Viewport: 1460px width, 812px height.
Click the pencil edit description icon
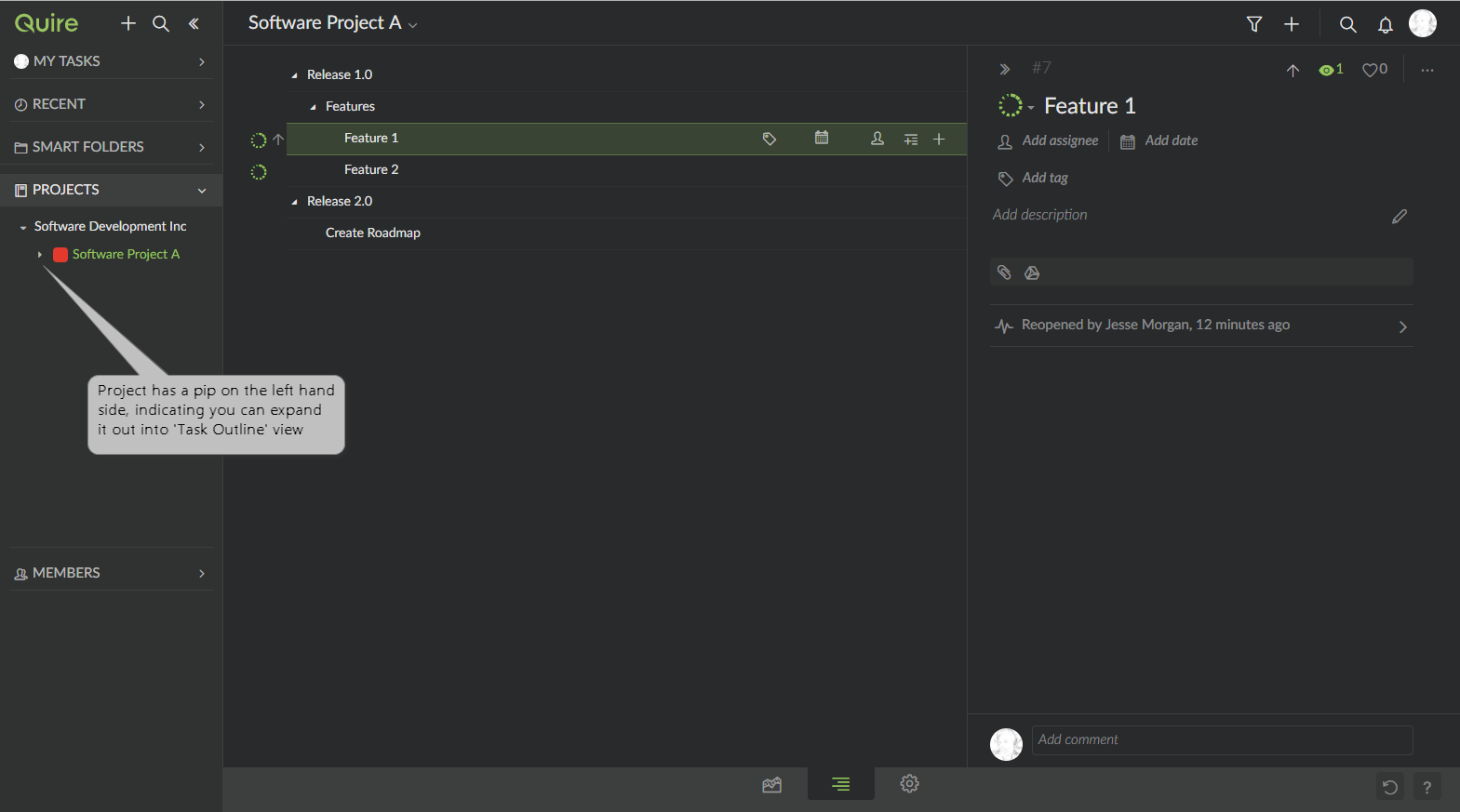point(1400,217)
